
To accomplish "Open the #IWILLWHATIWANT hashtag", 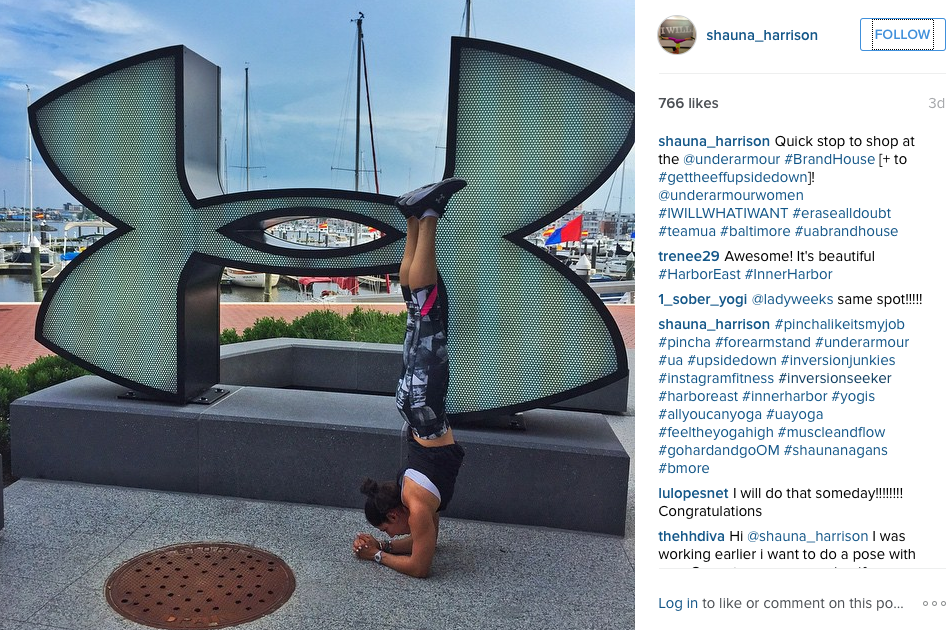I will click(x=723, y=214).
